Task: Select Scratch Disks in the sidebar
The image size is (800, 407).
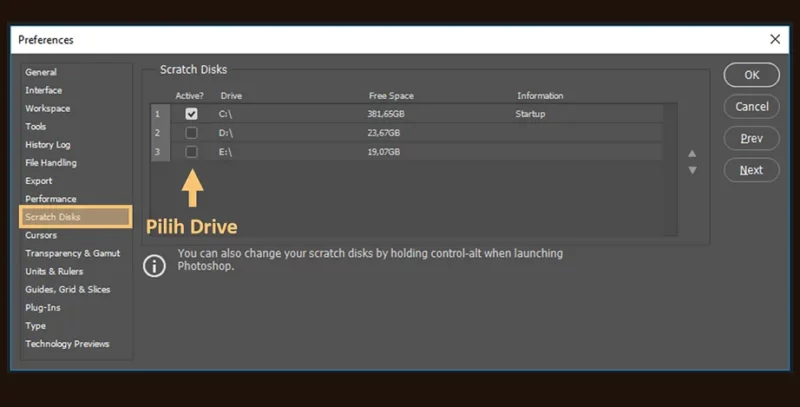Action: [x=76, y=217]
